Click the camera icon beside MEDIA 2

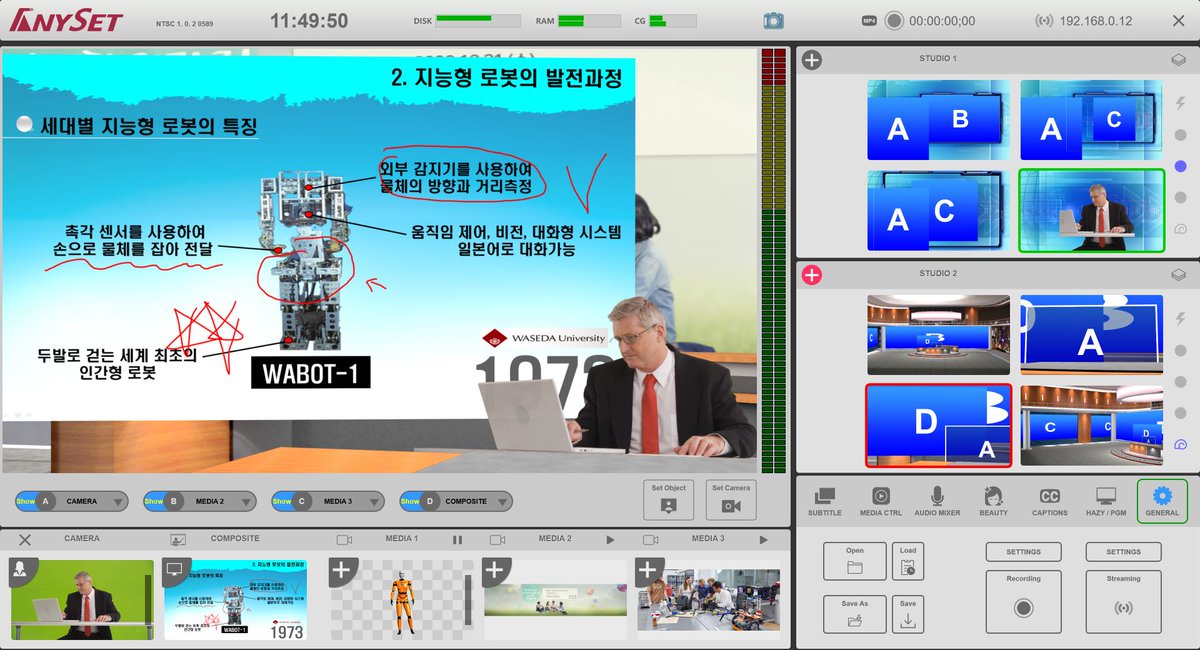(x=497, y=539)
